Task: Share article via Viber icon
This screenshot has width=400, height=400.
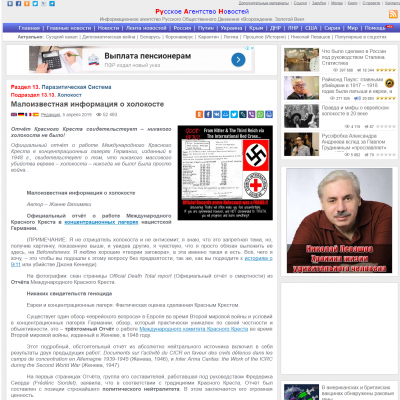Action: tap(251, 114)
